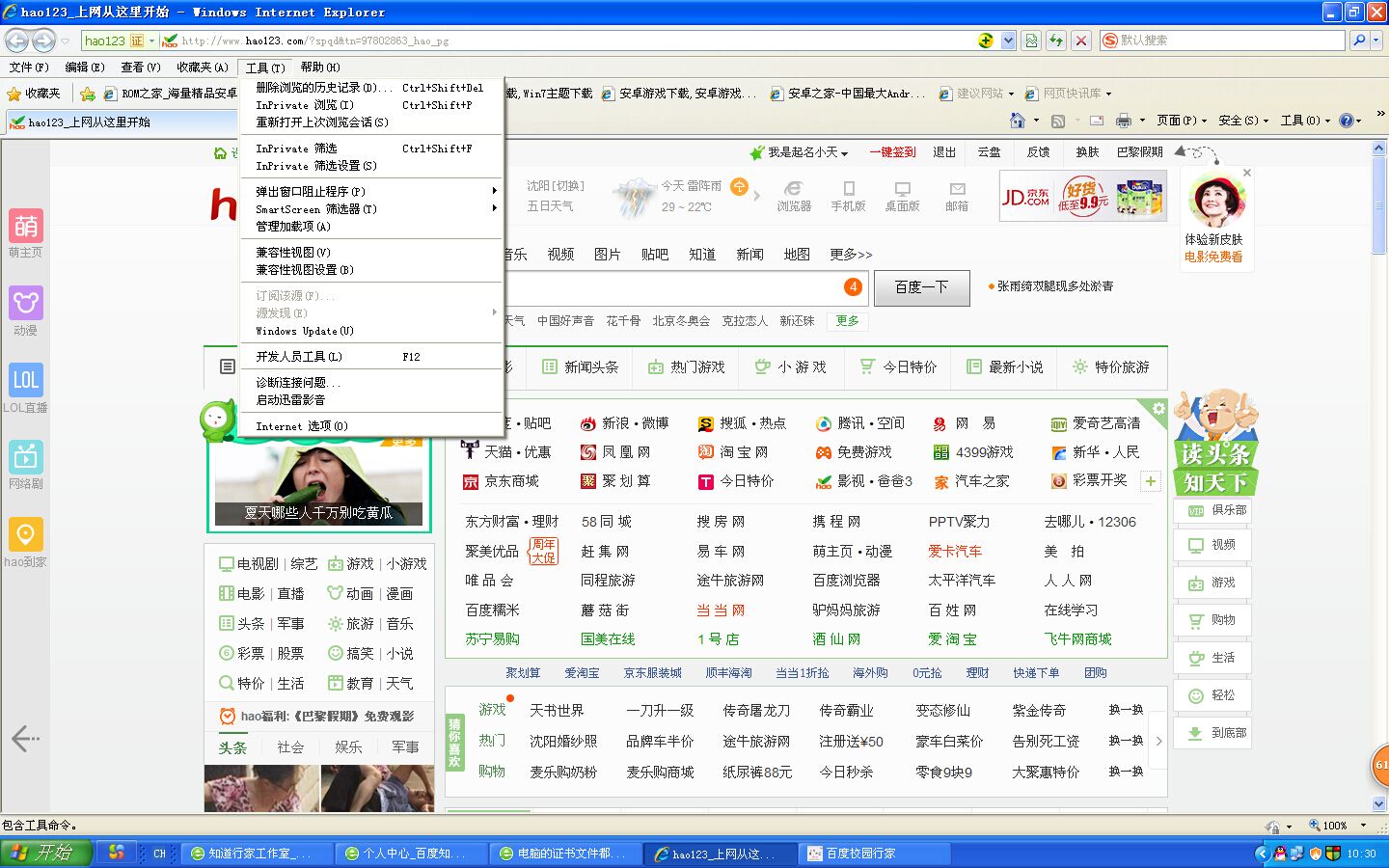
Task: Open the 页面(P) command bar dropdown
Action: (1181, 121)
